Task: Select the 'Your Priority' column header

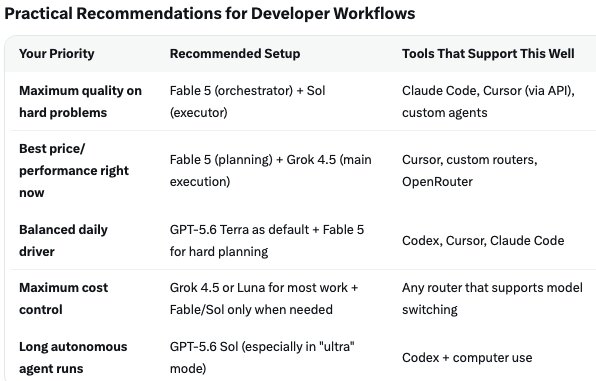Action: (57, 54)
